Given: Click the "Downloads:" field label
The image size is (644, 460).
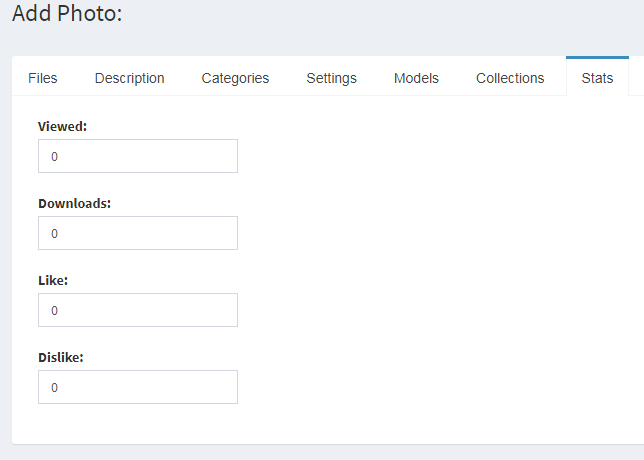Looking at the screenshot, I should pyautogui.click(x=75, y=203).
